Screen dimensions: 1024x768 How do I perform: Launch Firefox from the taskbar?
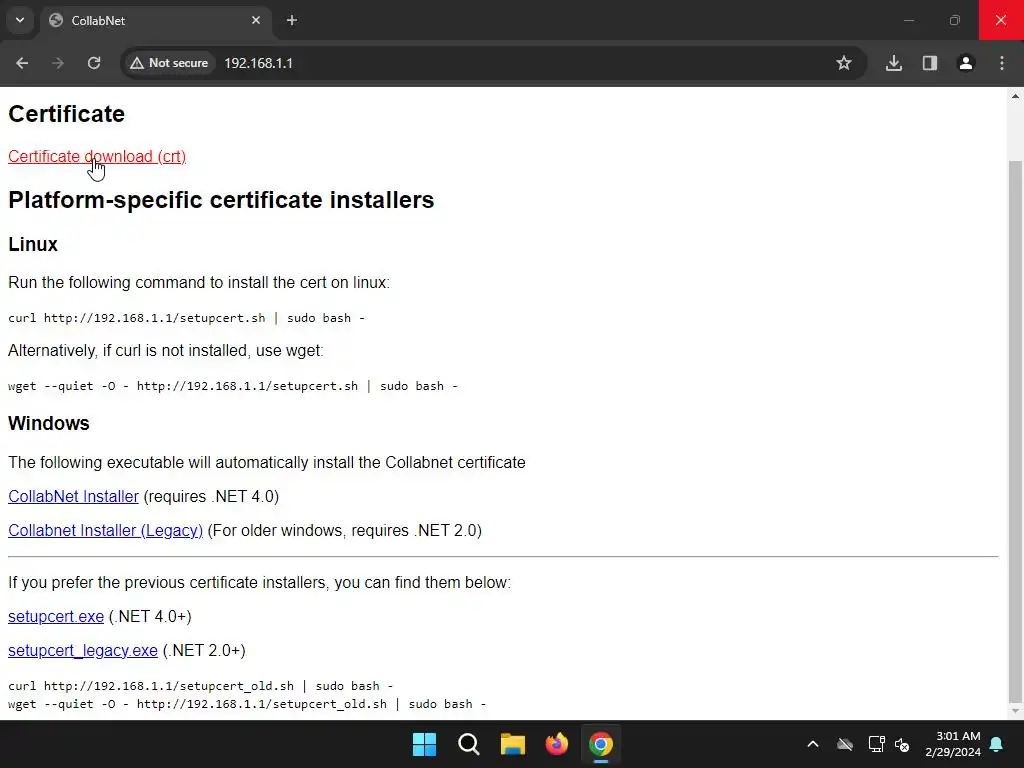click(x=556, y=744)
